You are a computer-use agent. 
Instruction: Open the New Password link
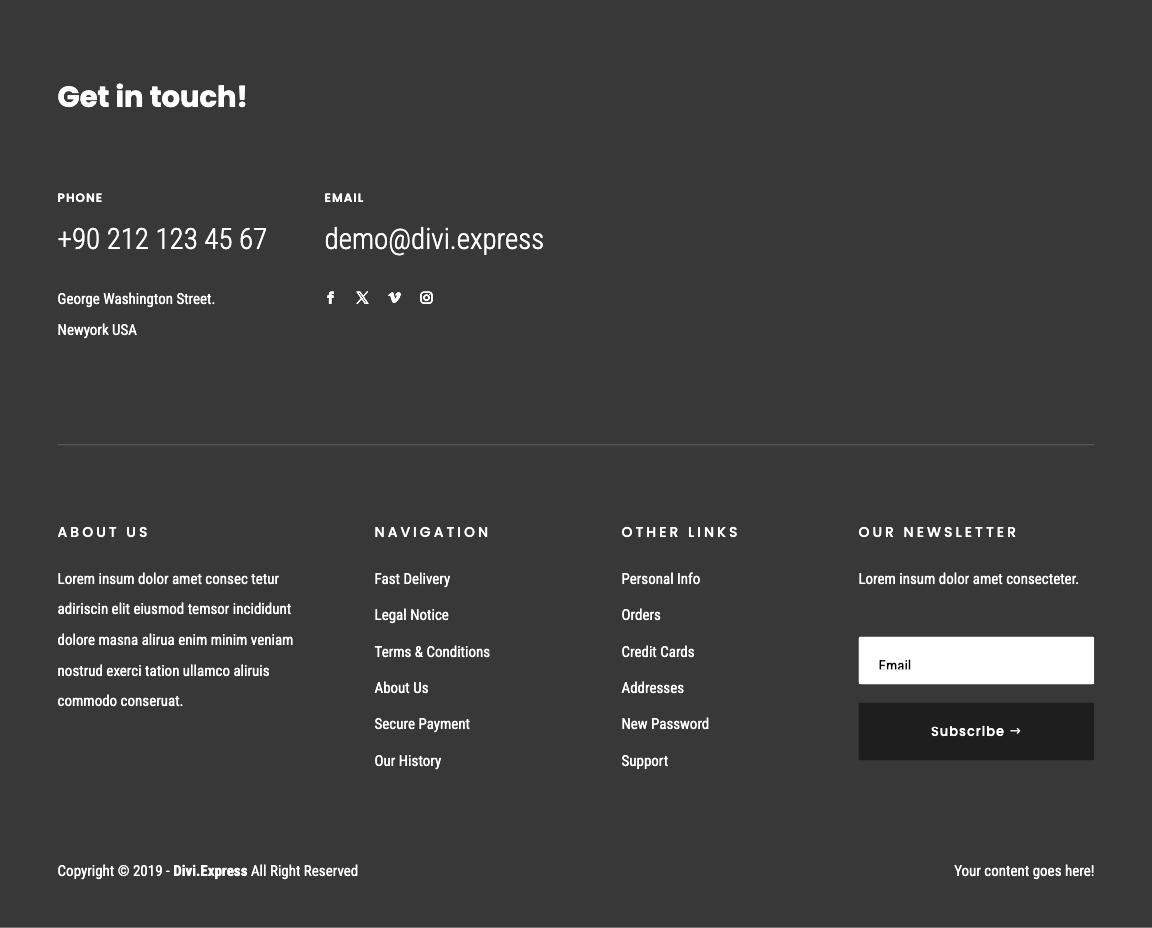[x=665, y=724]
